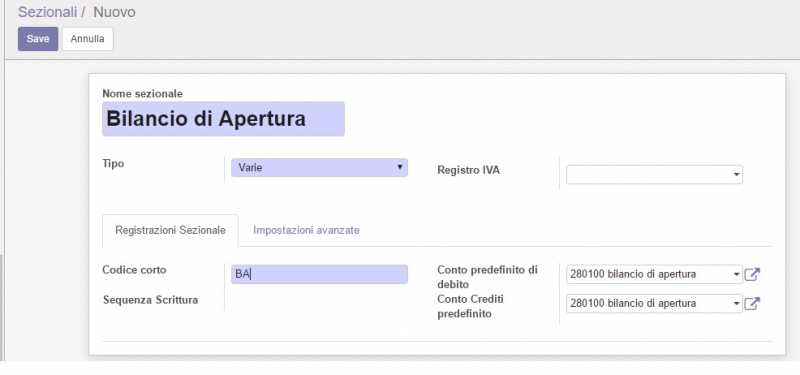Click the Annulla button
Viewport: 800px width, 375px height.
click(x=87, y=39)
